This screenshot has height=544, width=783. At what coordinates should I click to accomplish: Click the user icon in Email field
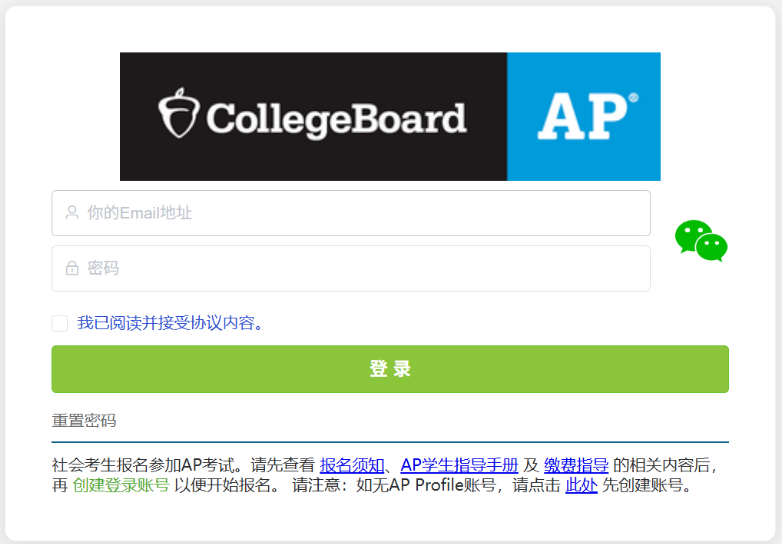tap(72, 213)
